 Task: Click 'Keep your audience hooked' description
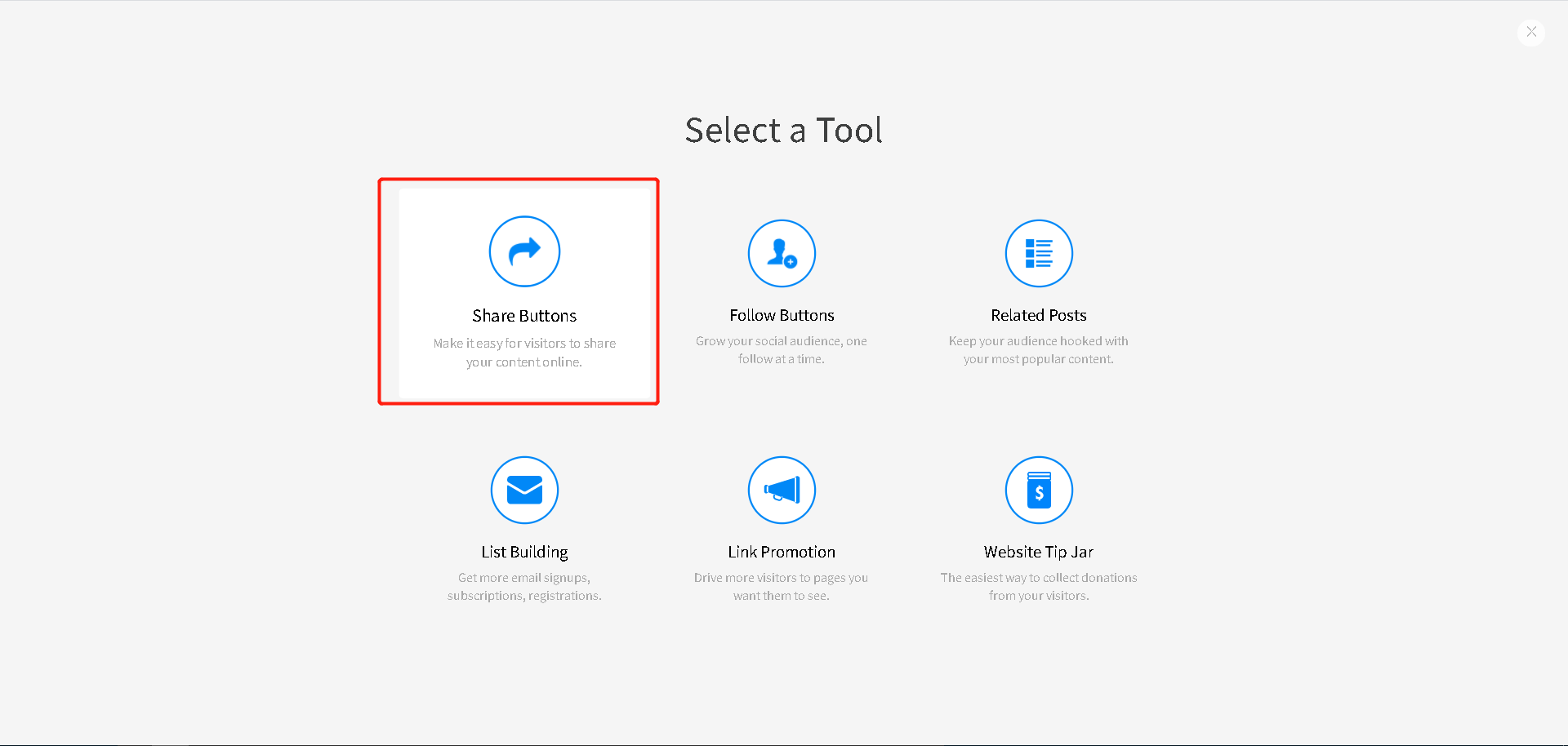(1039, 350)
